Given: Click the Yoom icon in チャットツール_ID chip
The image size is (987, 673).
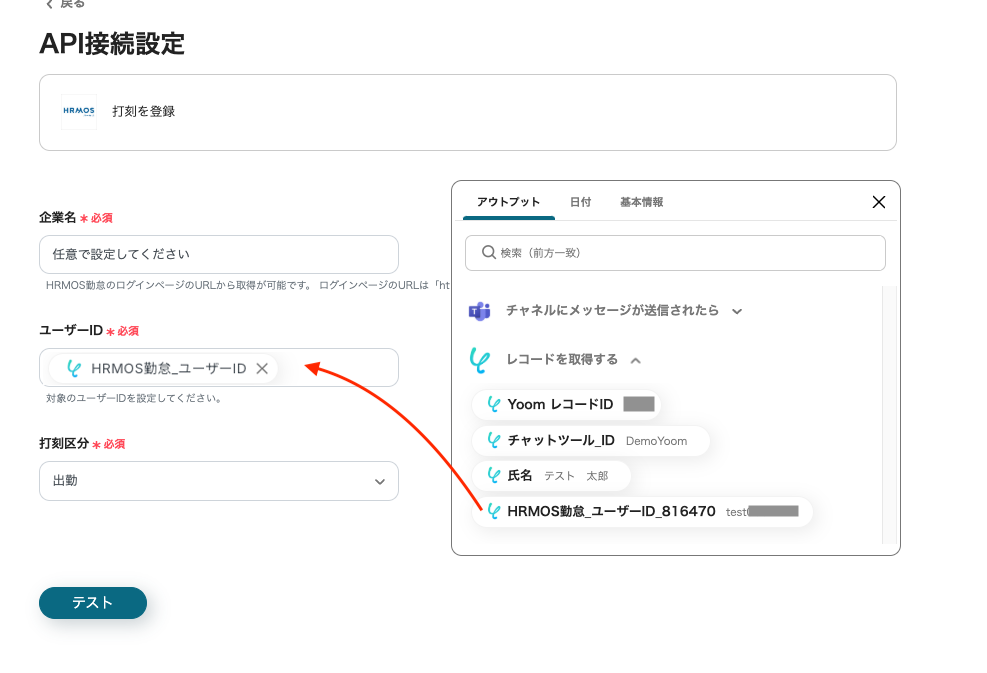Looking at the screenshot, I should [494, 441].
